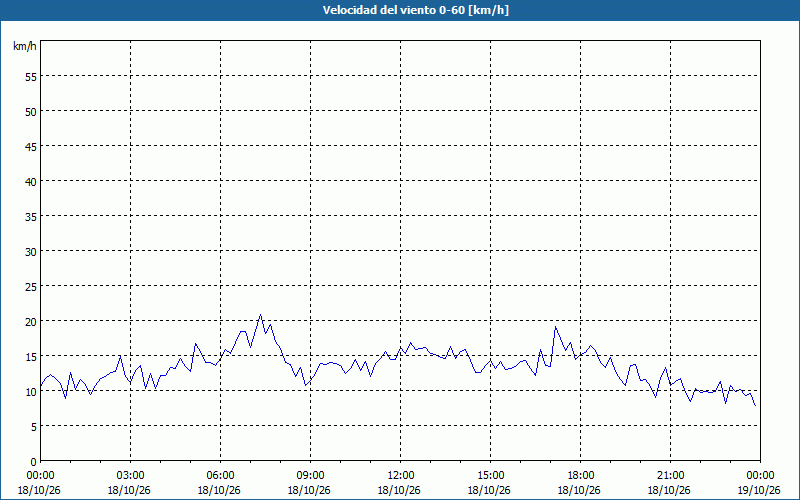Click the "18/10/26" date under "15:00"
This screenshot has width=800, height=500.
[x=489, y=490]
